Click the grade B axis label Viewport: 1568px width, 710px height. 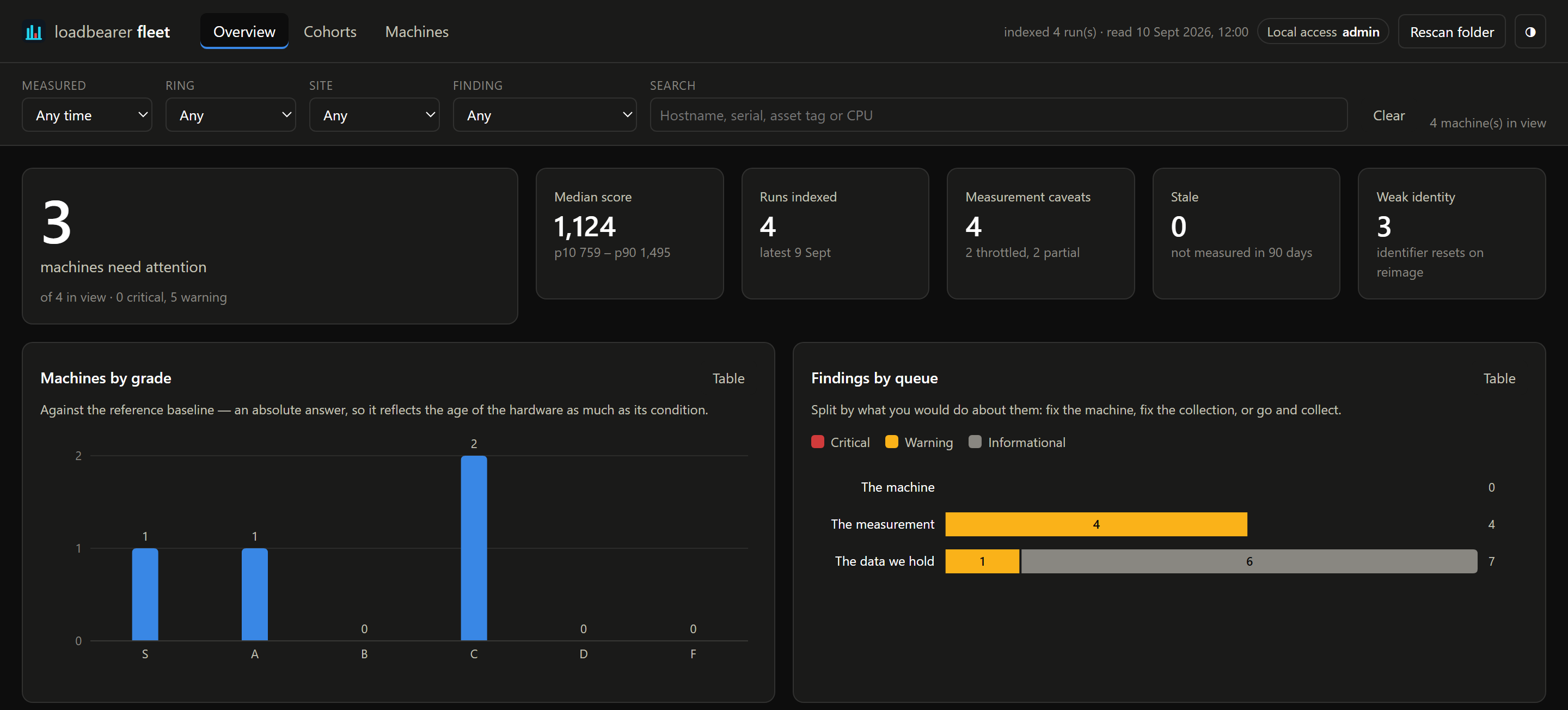click(x=364, y=654)
